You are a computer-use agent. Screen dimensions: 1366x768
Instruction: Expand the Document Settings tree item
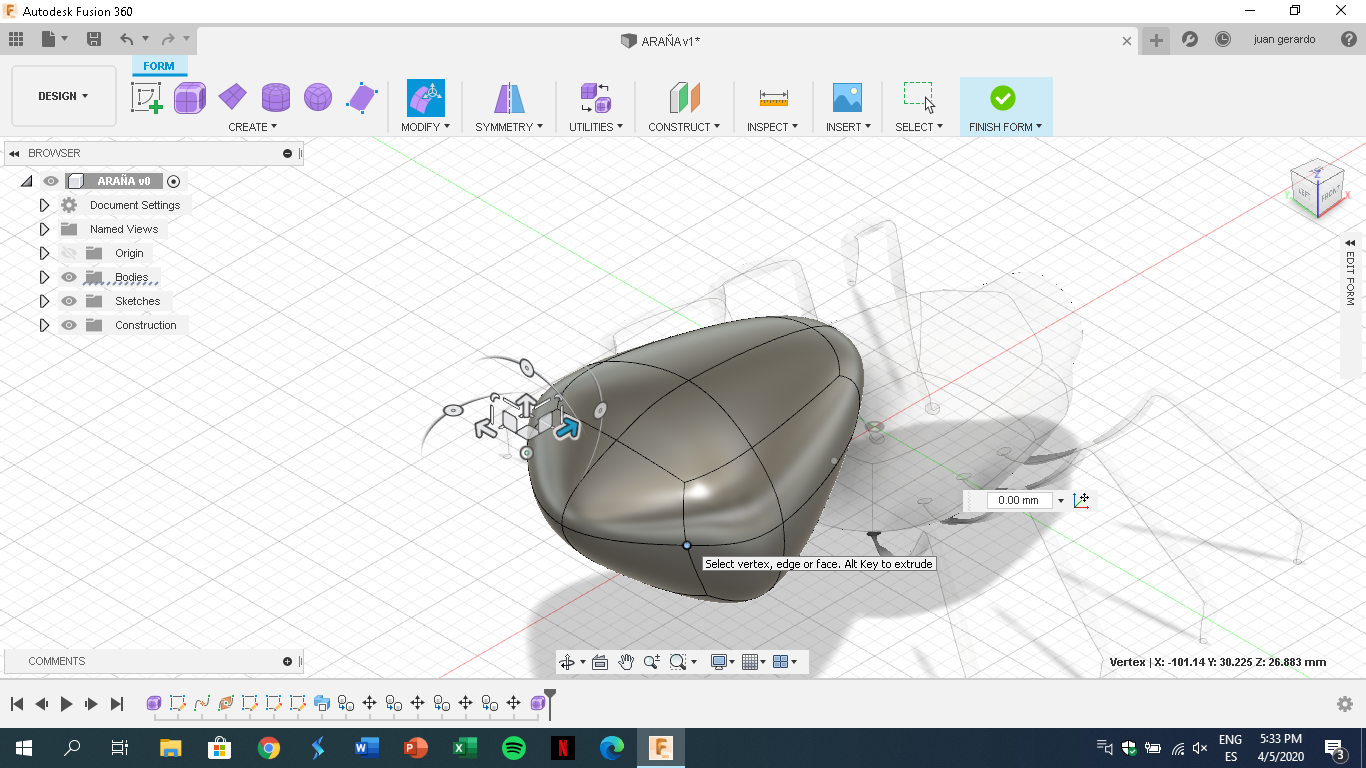(44, 204)
